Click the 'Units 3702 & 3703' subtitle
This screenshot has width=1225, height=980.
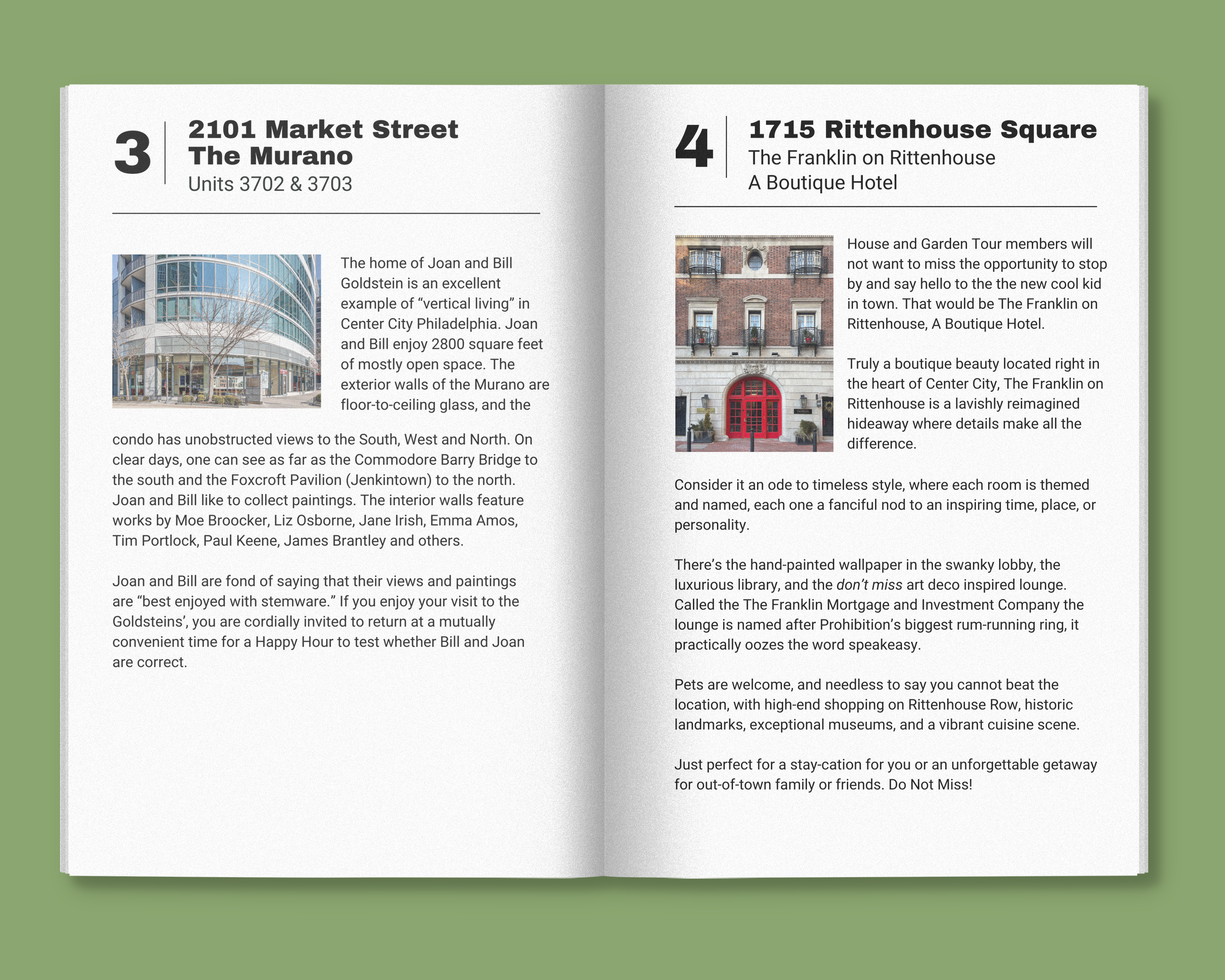point(270,184)
